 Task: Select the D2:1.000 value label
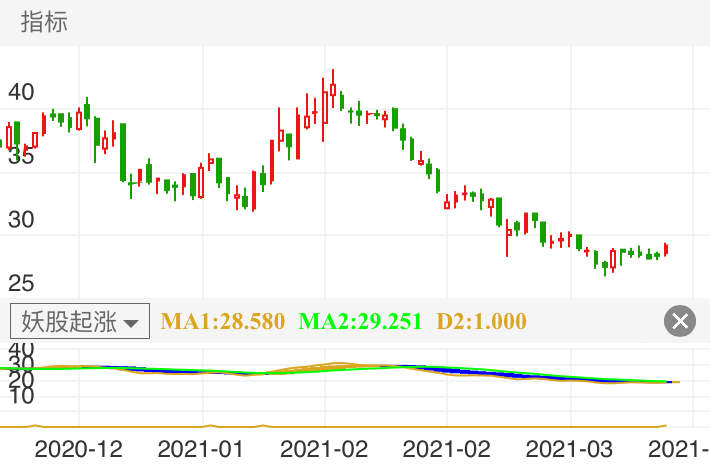click(x=481, y=321)
